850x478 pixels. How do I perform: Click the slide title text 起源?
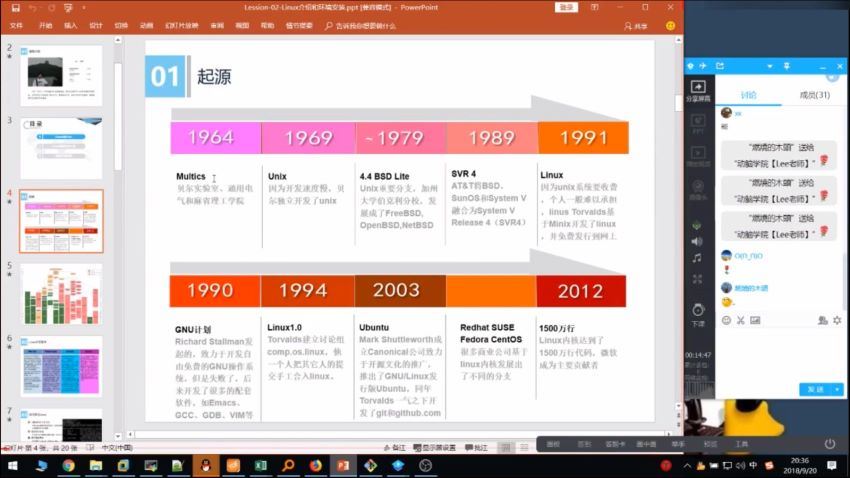click(x=214, y=76)
